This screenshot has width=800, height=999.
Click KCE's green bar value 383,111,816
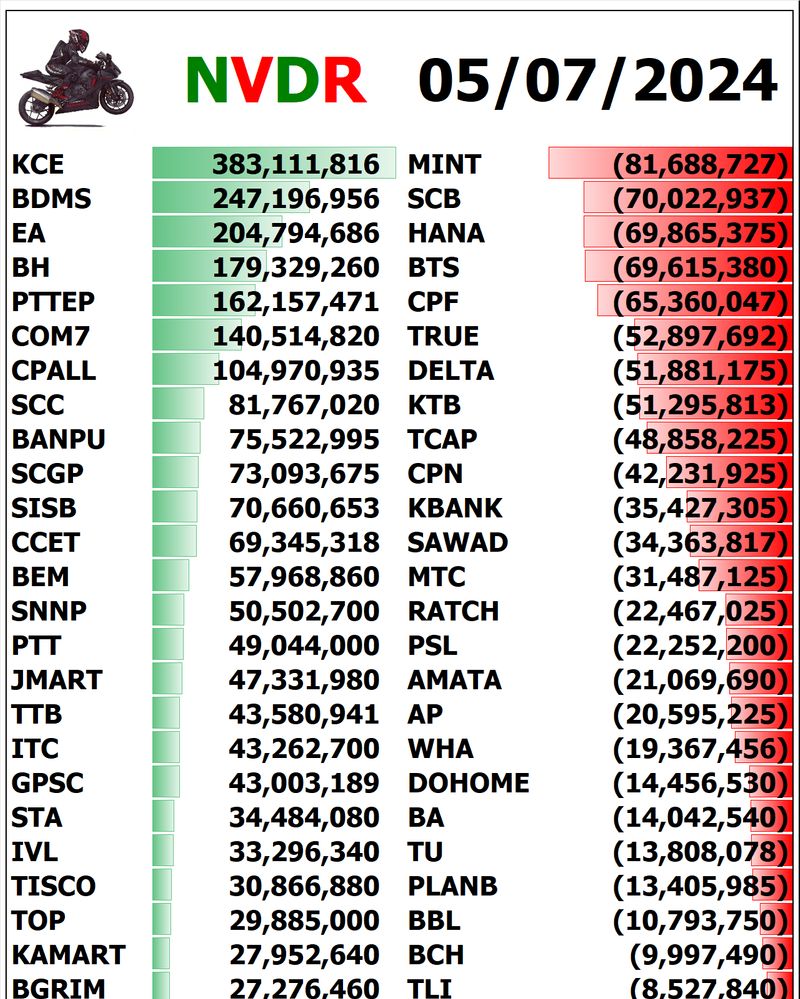[x=295, y=164]
